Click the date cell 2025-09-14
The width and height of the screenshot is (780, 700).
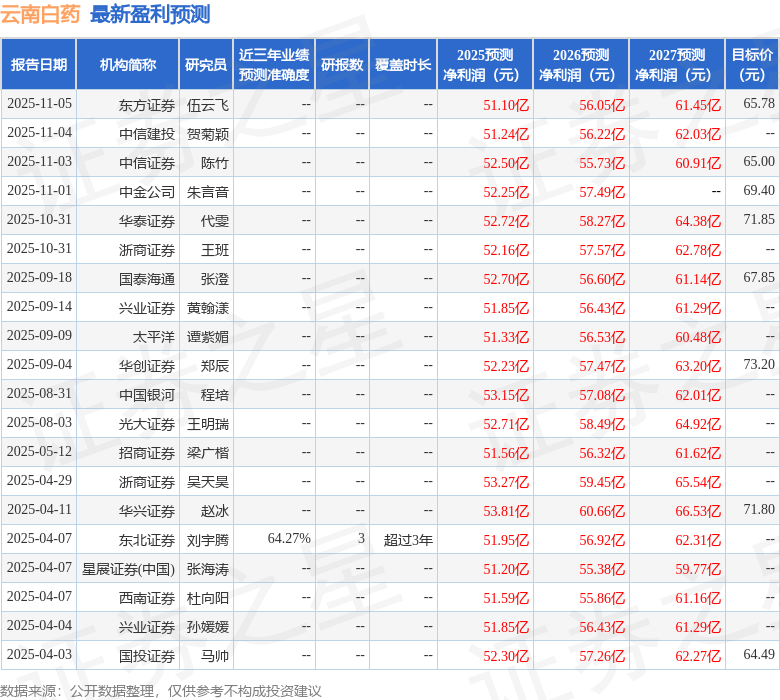(39, 306)
